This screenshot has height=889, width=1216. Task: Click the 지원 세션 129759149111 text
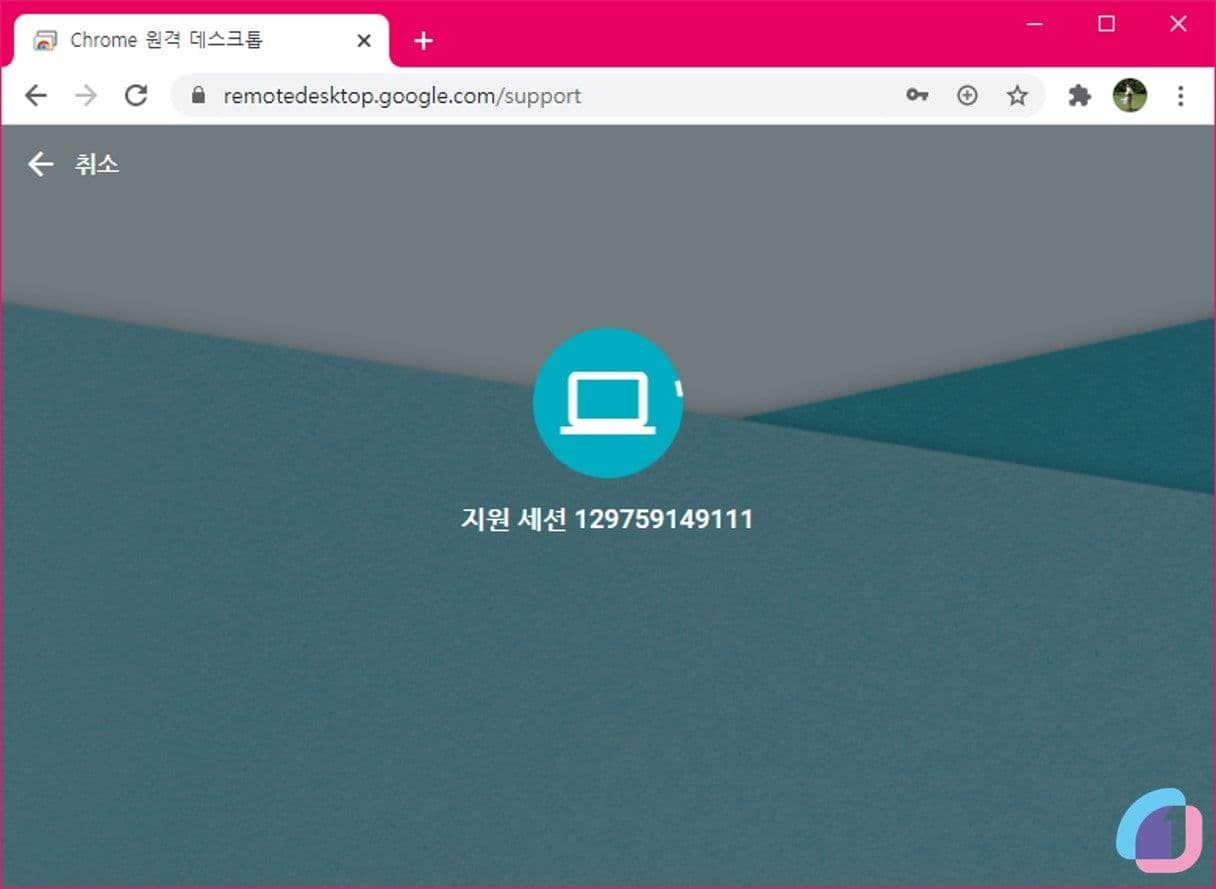[607, 519]
